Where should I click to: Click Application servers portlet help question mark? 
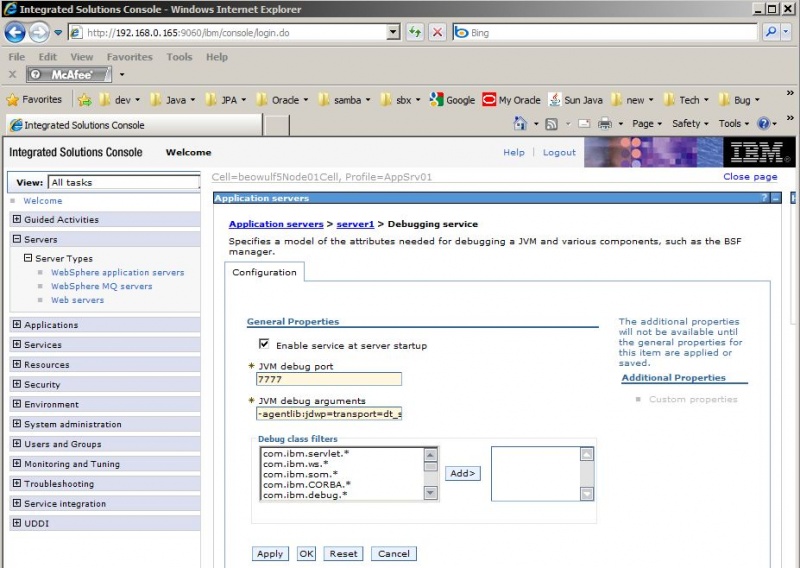pos(764,198)
